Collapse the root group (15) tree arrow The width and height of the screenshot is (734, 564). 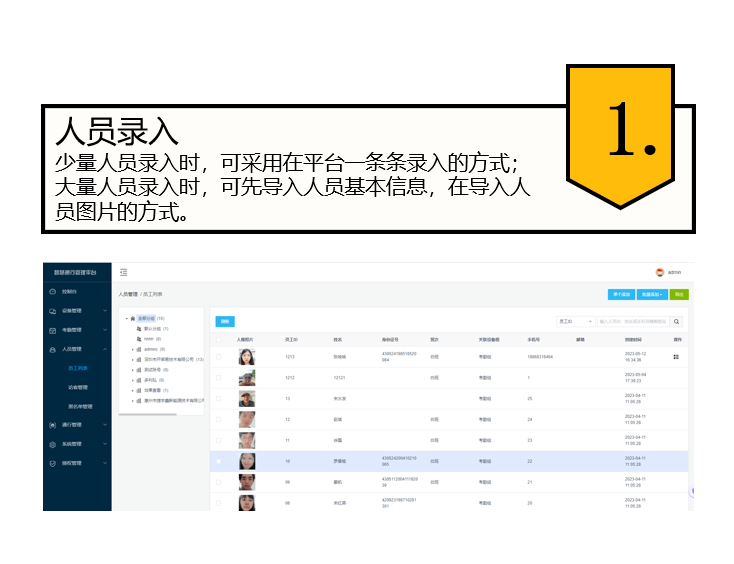(126, 318)
